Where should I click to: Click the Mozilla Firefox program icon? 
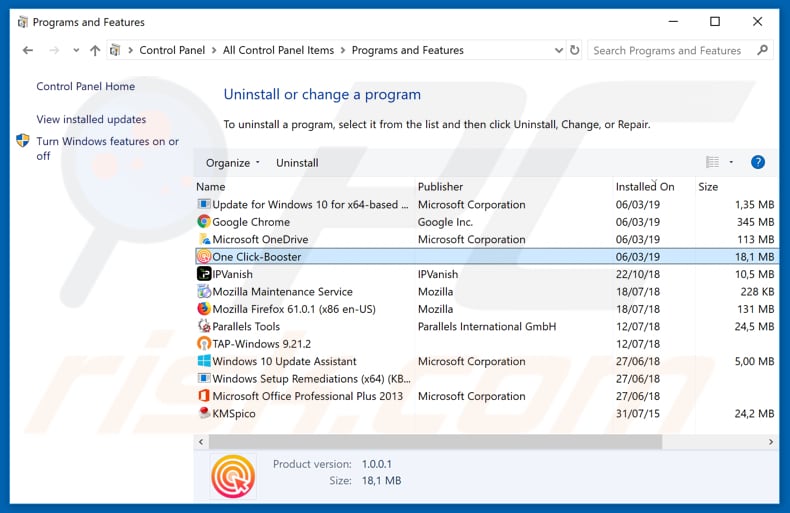tap(204, 309)
